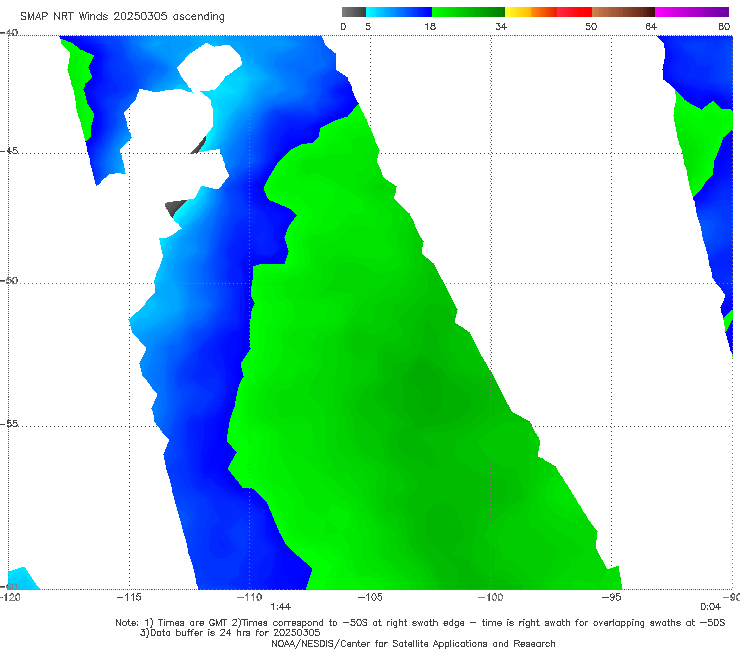Click the light blue patch at bottom-left map corner

21,579
